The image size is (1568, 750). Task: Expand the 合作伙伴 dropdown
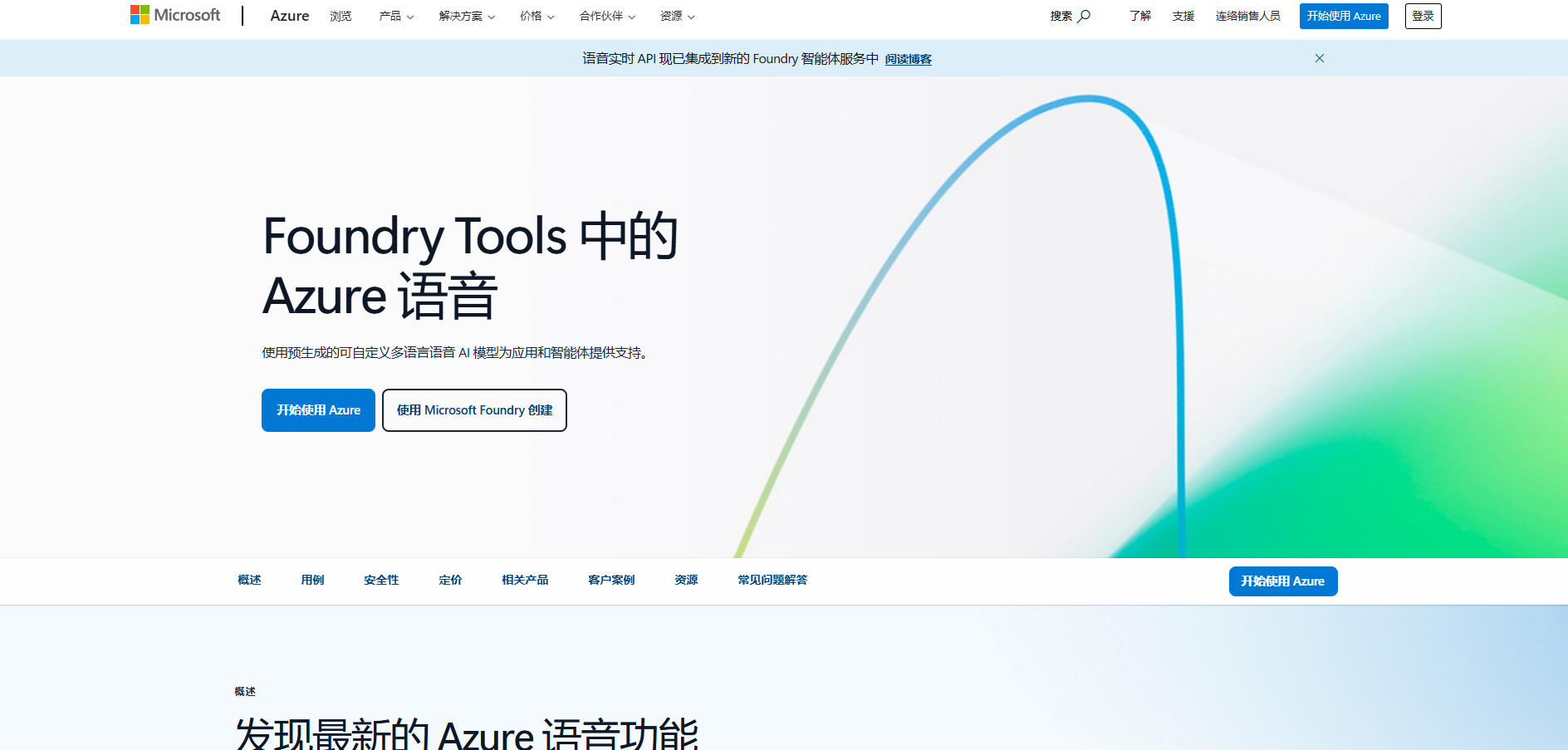pyautogui.click(x=607, y=16)
